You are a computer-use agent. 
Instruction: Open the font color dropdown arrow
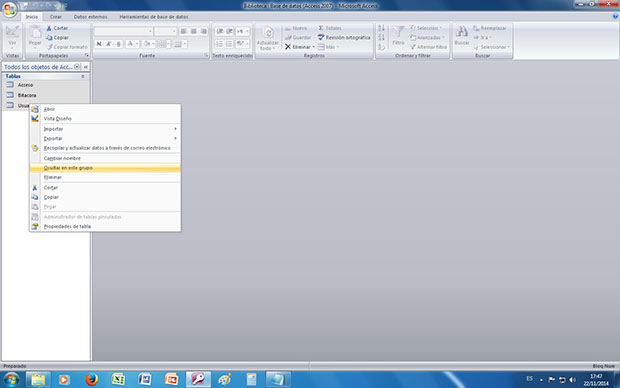137,44
